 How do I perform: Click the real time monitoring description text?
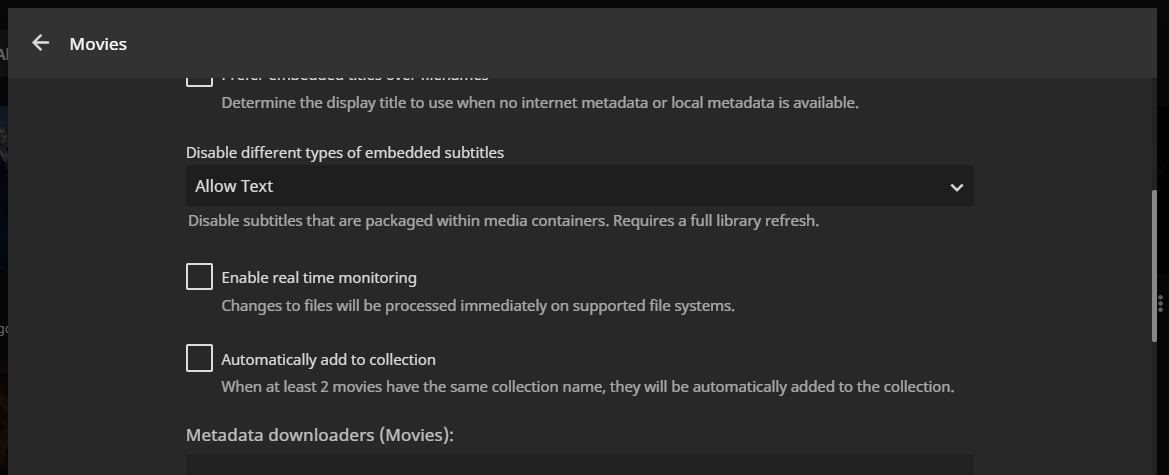[478, 306]
